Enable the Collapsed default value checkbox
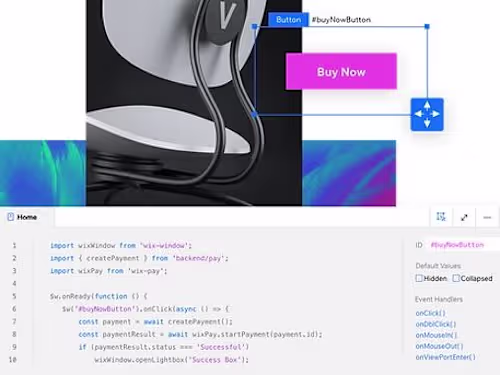500x375 pixels. 456,278
